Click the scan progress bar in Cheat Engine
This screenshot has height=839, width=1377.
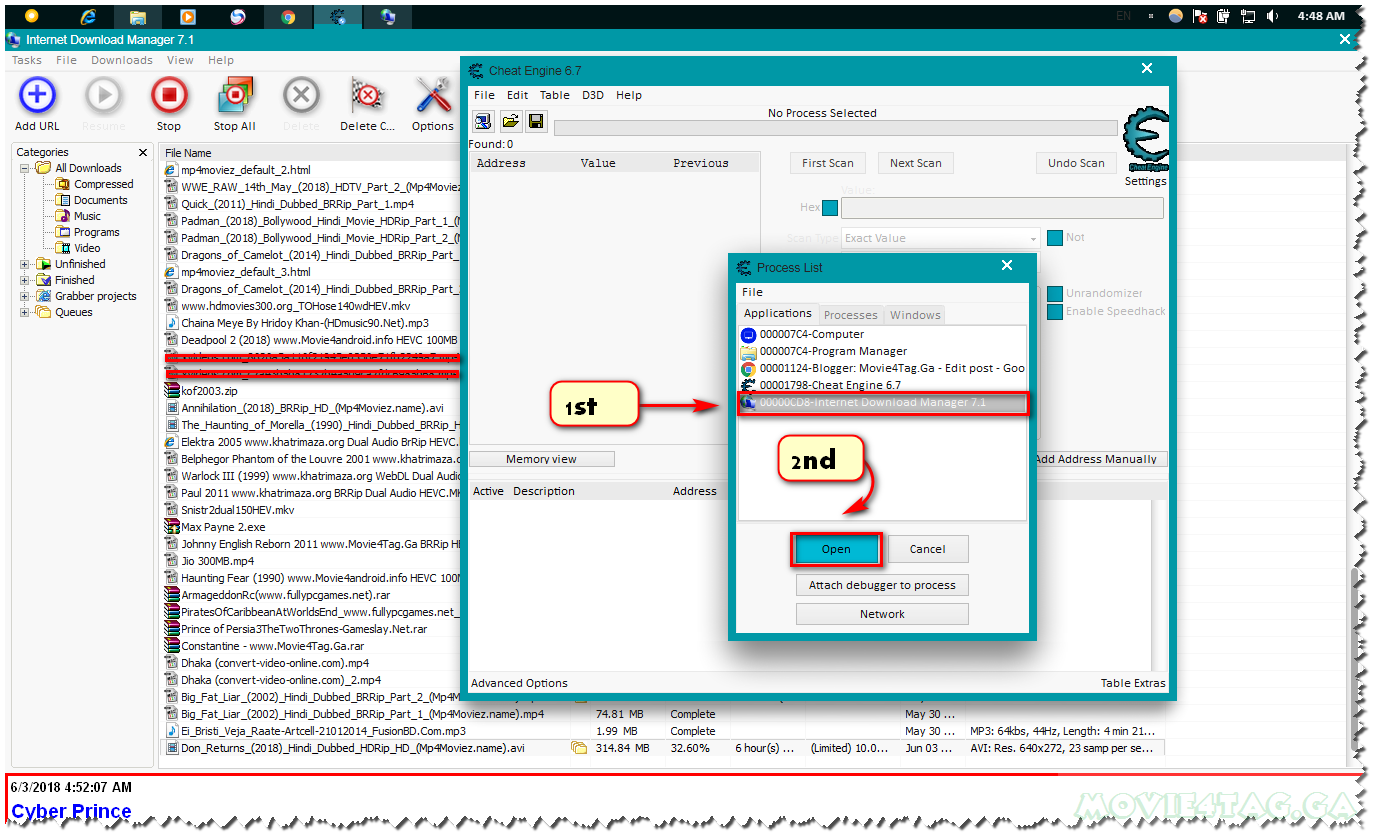(x=836, y=128)
